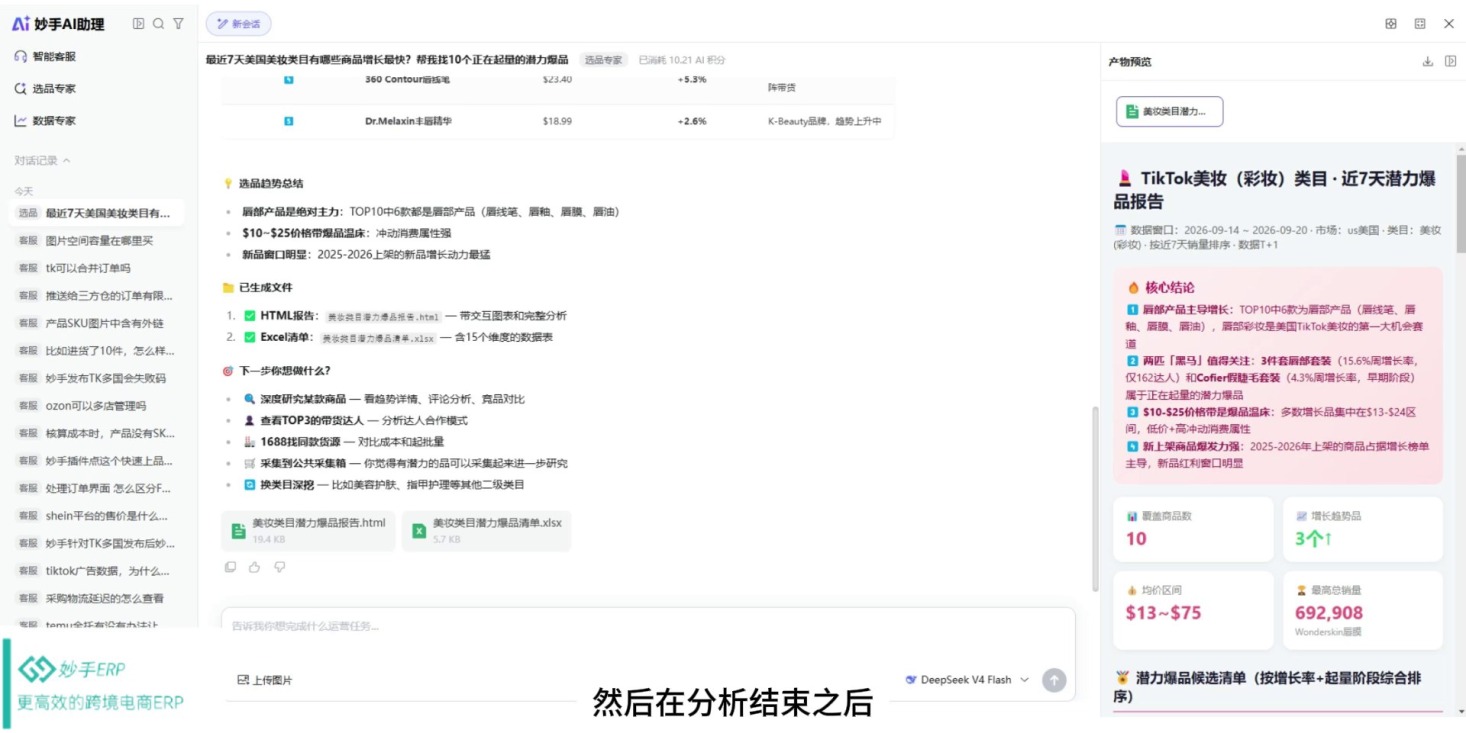The height and width of the screenshot is (733, 1466).
Task: Open conversation 妙手发布TK多国会失败吗
Action: pyautogui.click(x=97, y=378)
